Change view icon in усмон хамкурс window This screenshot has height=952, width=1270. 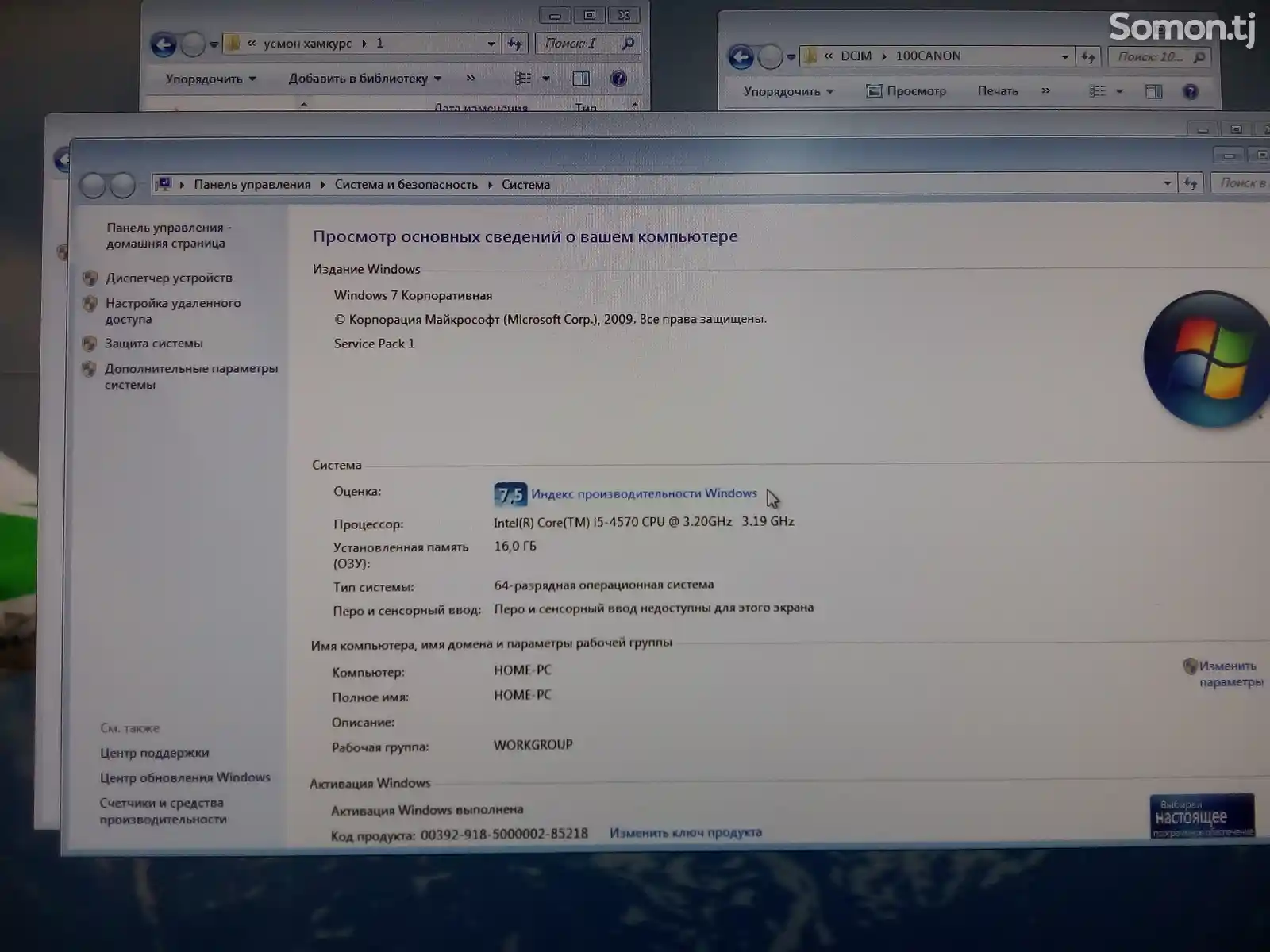[x=523, y=79]
